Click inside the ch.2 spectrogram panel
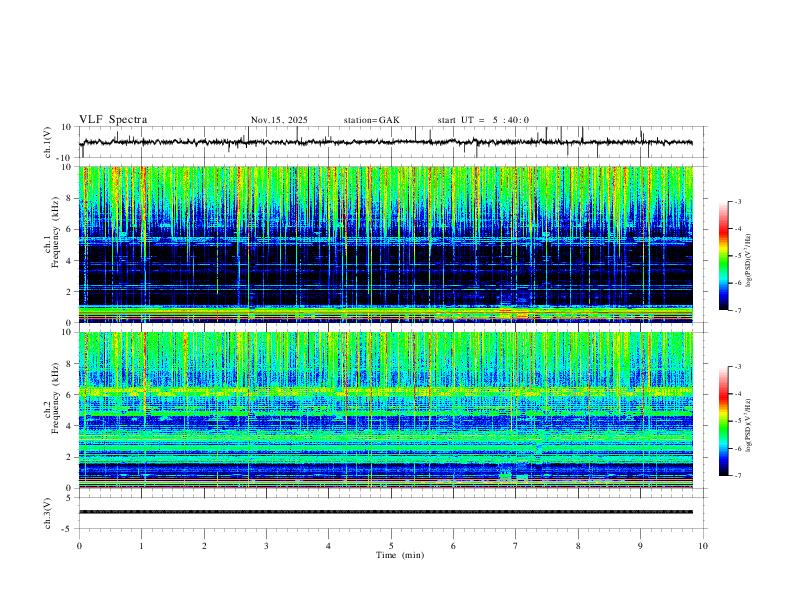This screenshot has height=612, width=792. pyautogui.click(x=386, y=410)
